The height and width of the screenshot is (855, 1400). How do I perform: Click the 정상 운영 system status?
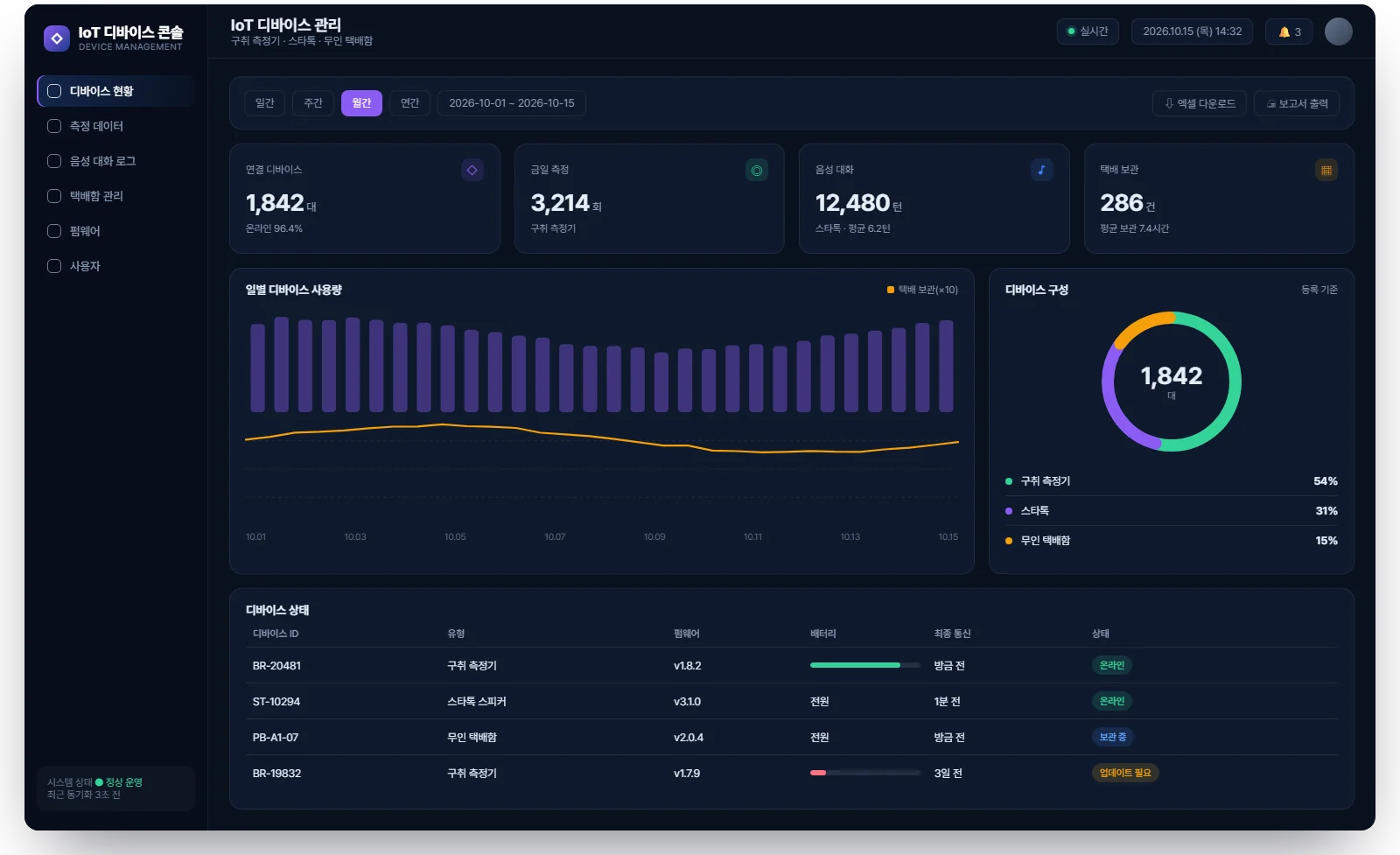119,782
